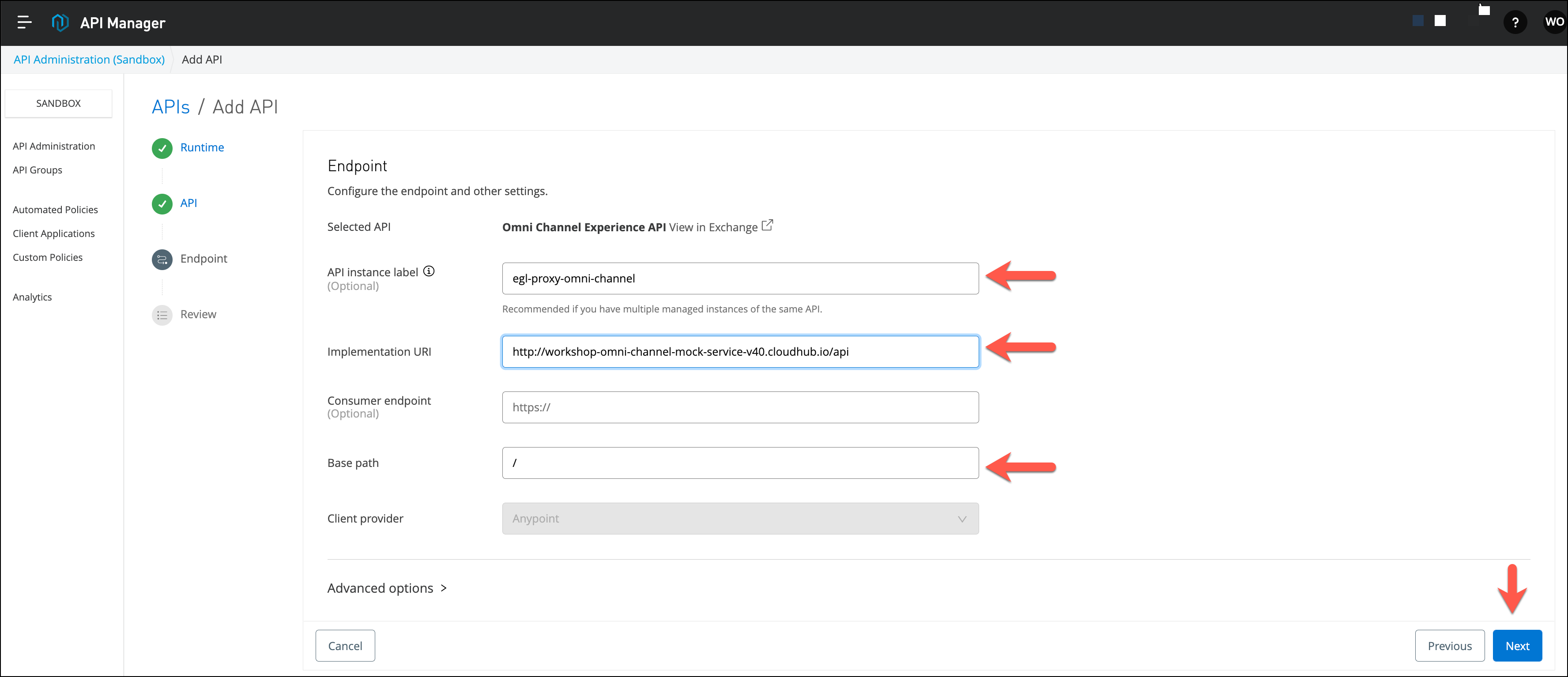The image size is (1568, 677).
Task: Open Client Applications in sidebar
Action: (x=53, y=233)
